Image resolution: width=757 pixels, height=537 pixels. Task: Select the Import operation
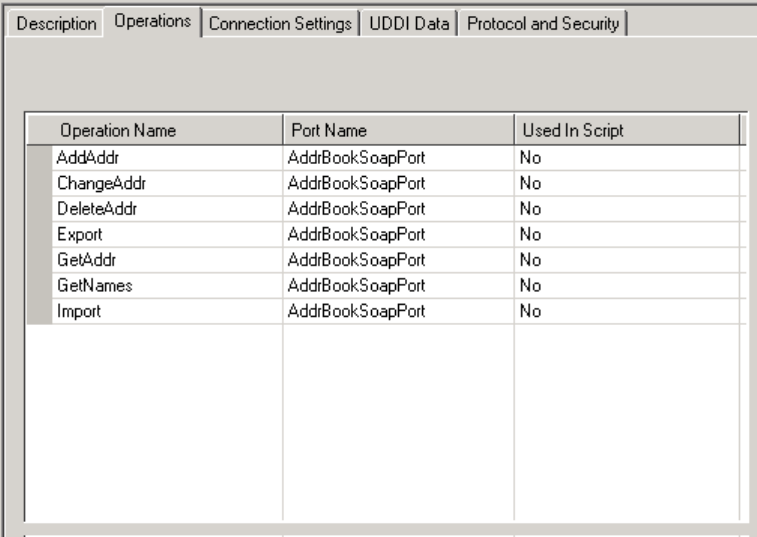79,312
